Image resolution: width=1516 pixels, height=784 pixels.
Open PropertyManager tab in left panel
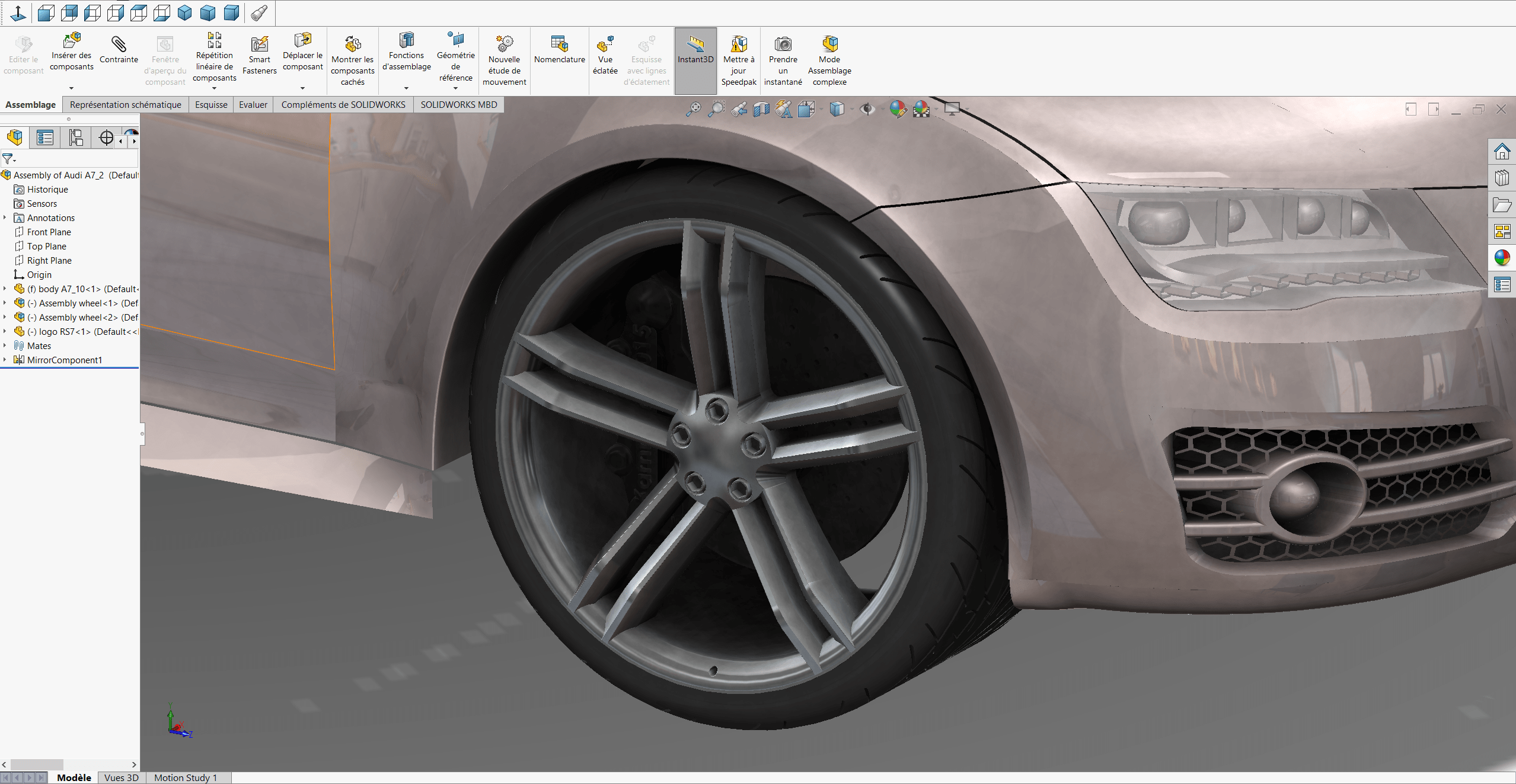tap(45, 138)
